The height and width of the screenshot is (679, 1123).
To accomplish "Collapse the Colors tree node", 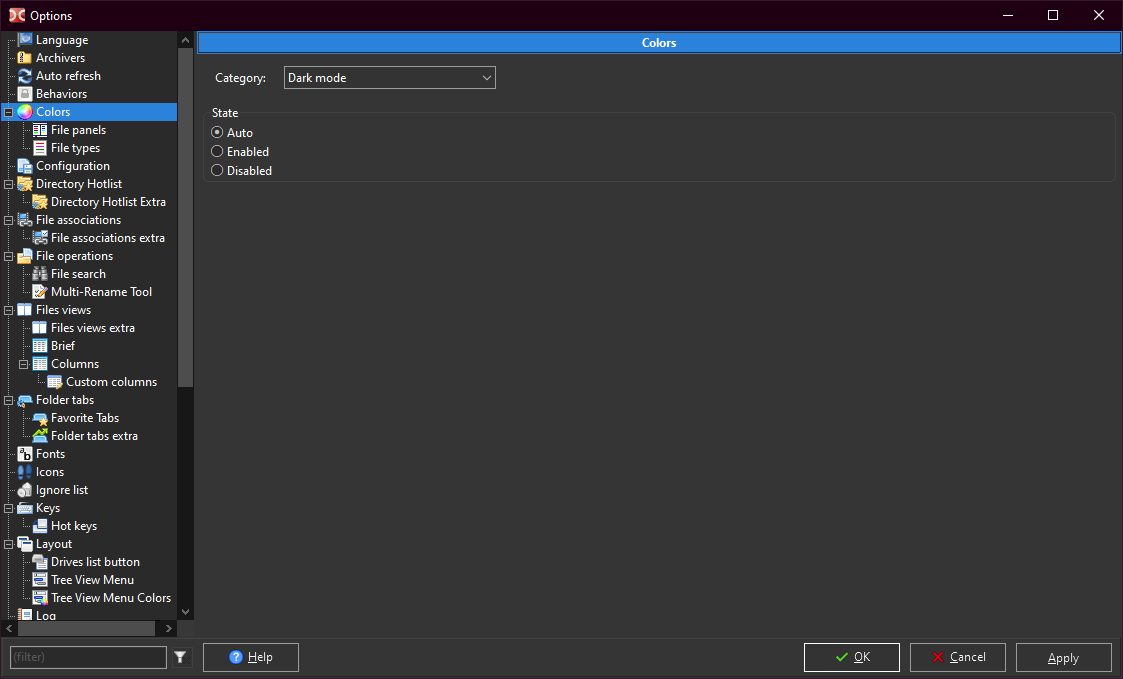I will coord(9,112).
